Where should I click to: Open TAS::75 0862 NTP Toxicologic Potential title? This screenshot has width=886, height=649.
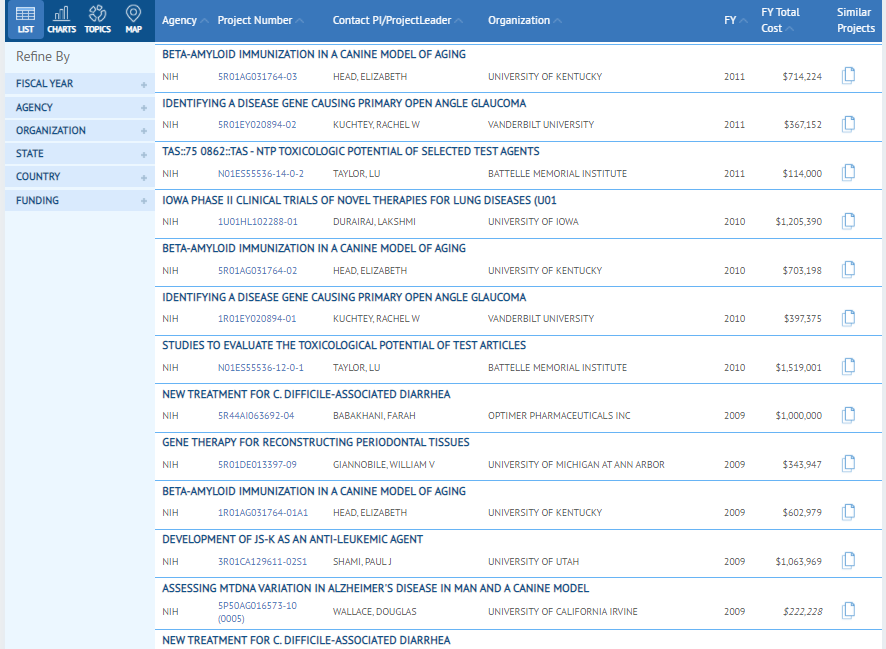pos(351,151)
